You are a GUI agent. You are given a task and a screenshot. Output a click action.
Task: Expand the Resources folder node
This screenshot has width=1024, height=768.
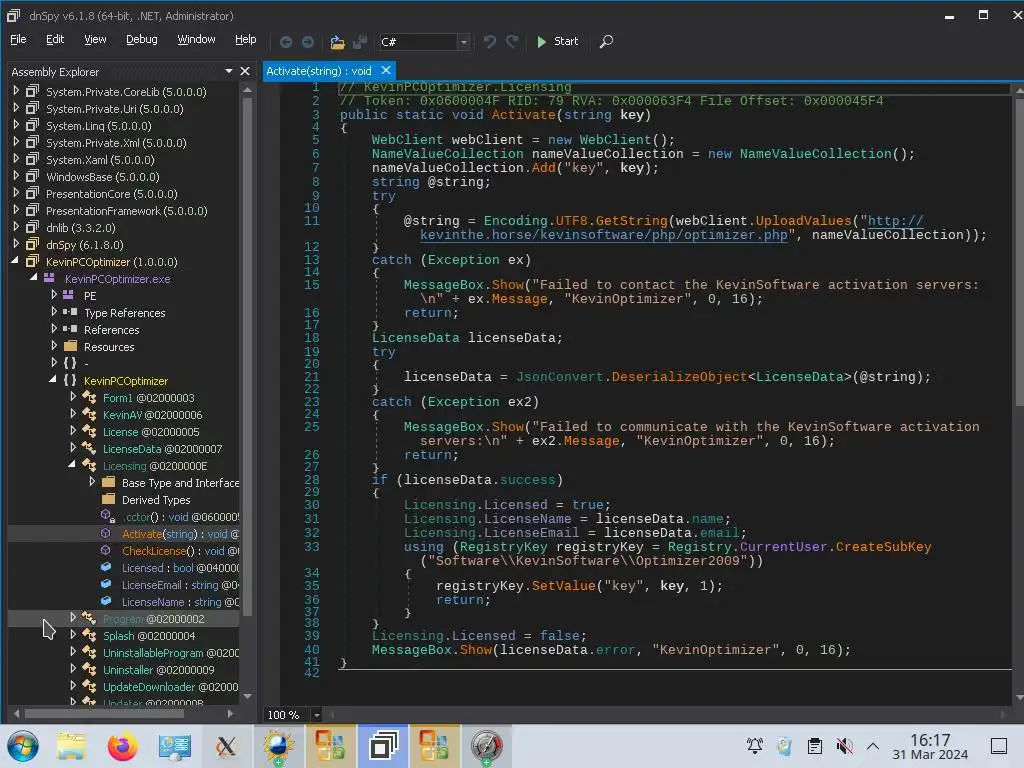click(54, 345)
